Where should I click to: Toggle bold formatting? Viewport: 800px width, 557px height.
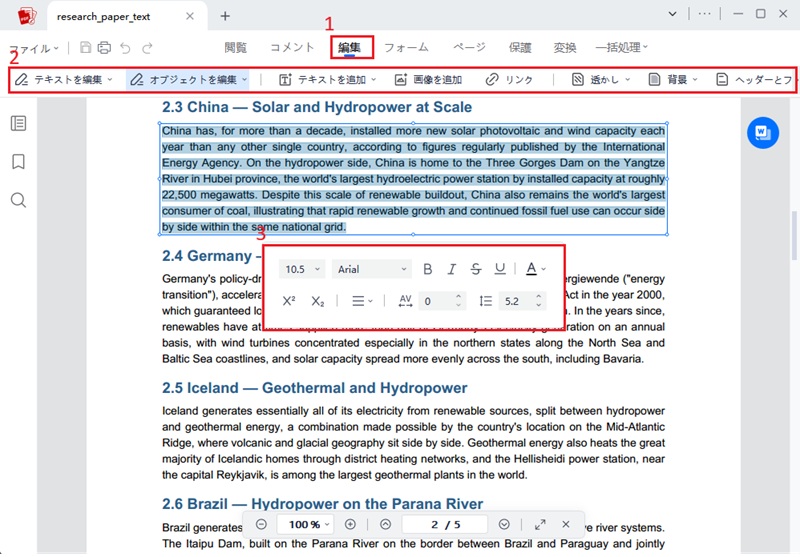[x=428, y=269]
